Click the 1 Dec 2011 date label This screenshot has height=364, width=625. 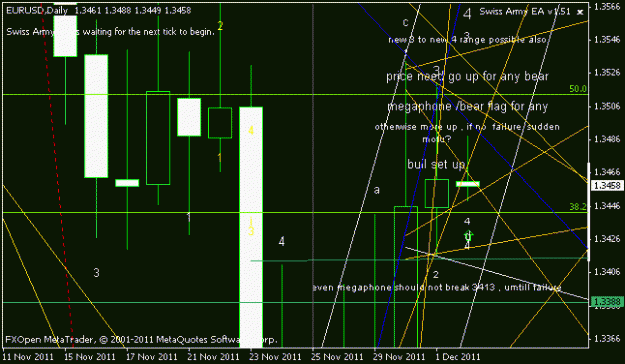(458, 356)
